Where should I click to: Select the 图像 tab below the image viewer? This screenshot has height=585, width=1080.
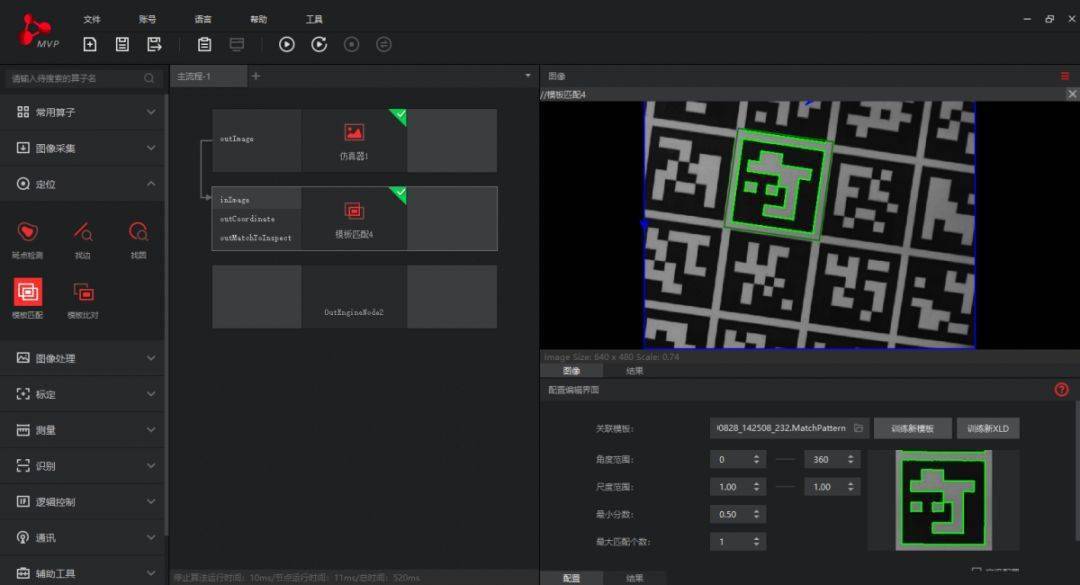(x=572, y=371)
